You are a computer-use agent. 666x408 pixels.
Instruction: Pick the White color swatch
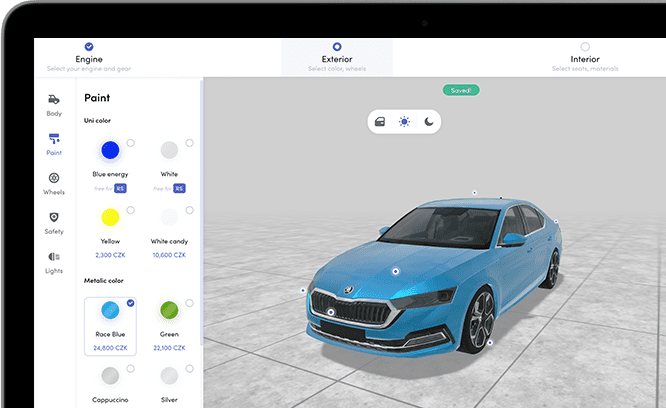coord(169,150)
